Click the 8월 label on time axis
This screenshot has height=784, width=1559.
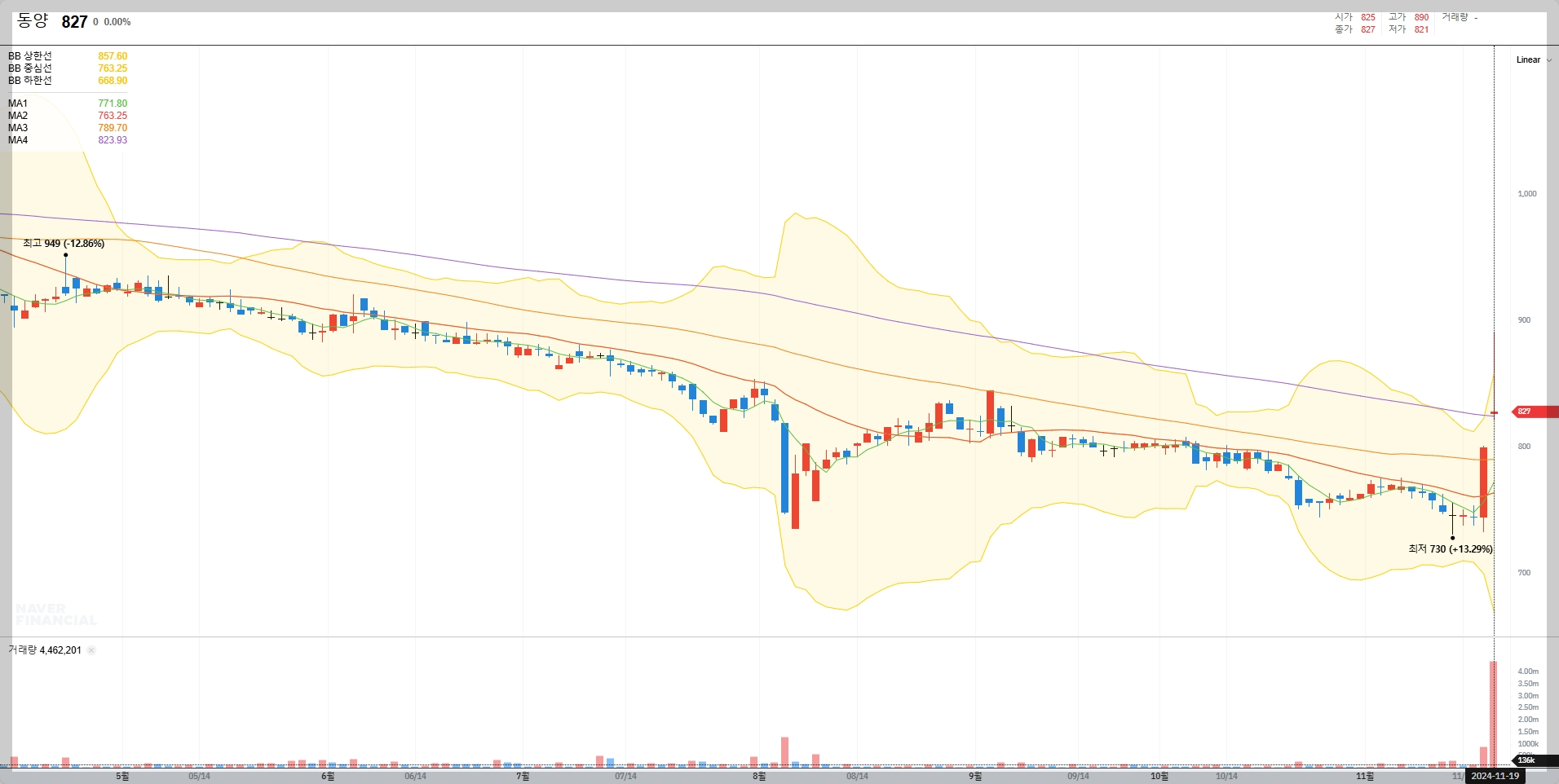coord(759,776)
